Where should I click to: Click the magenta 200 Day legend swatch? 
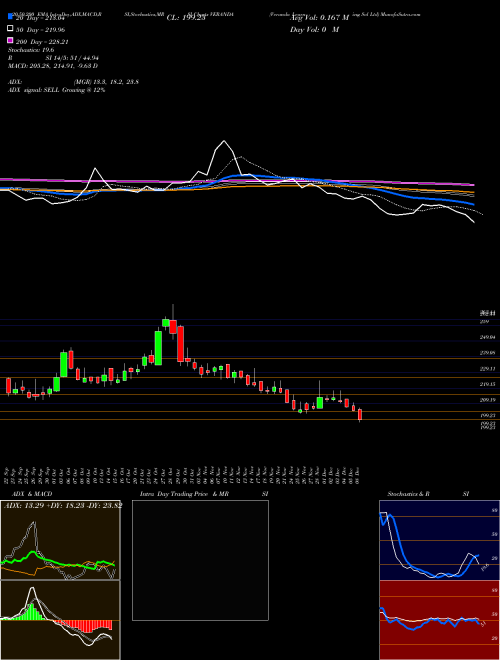pyautogui.click(x=10, y=41)
